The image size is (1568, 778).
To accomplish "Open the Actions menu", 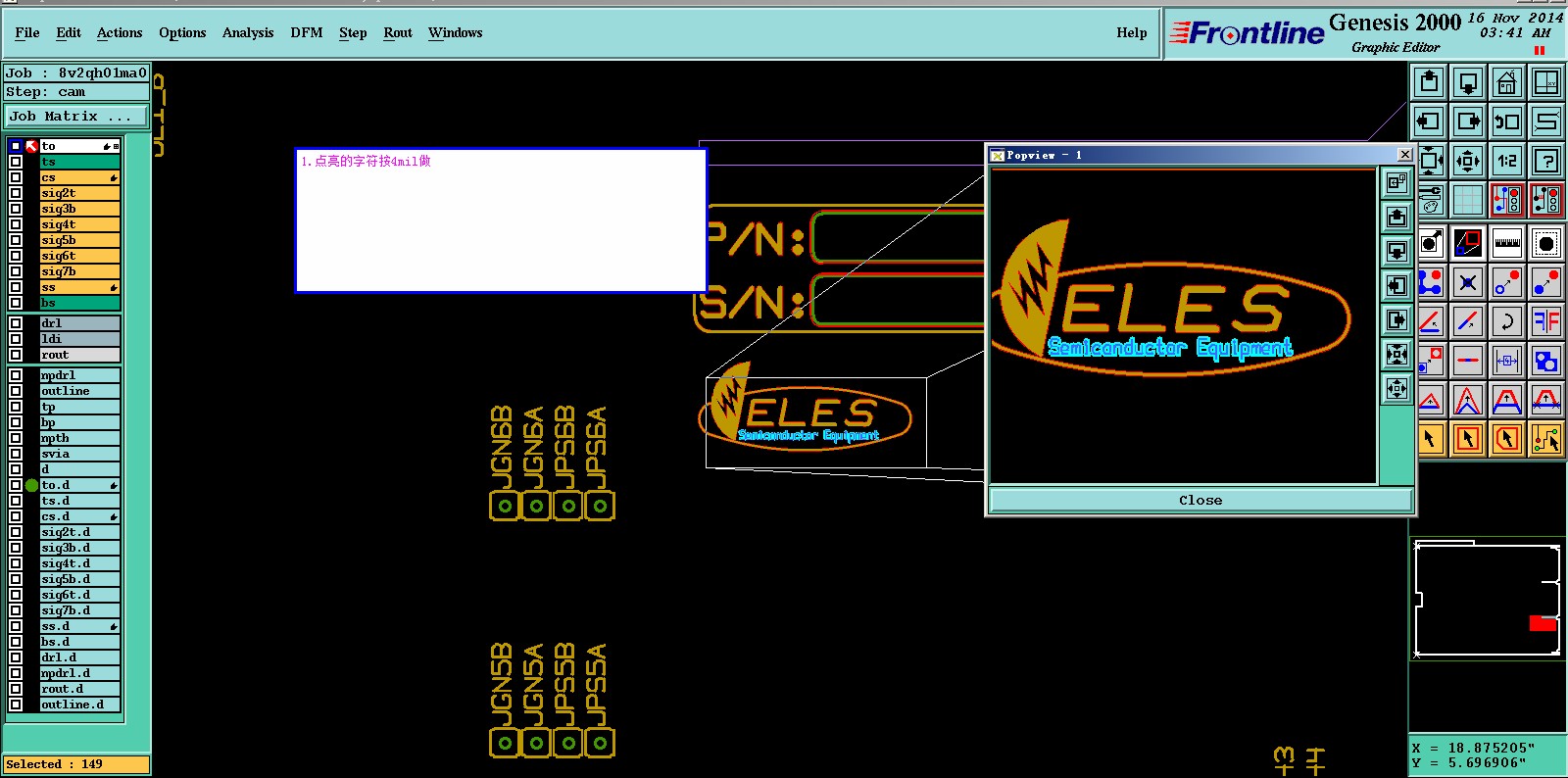I will 120,32.
